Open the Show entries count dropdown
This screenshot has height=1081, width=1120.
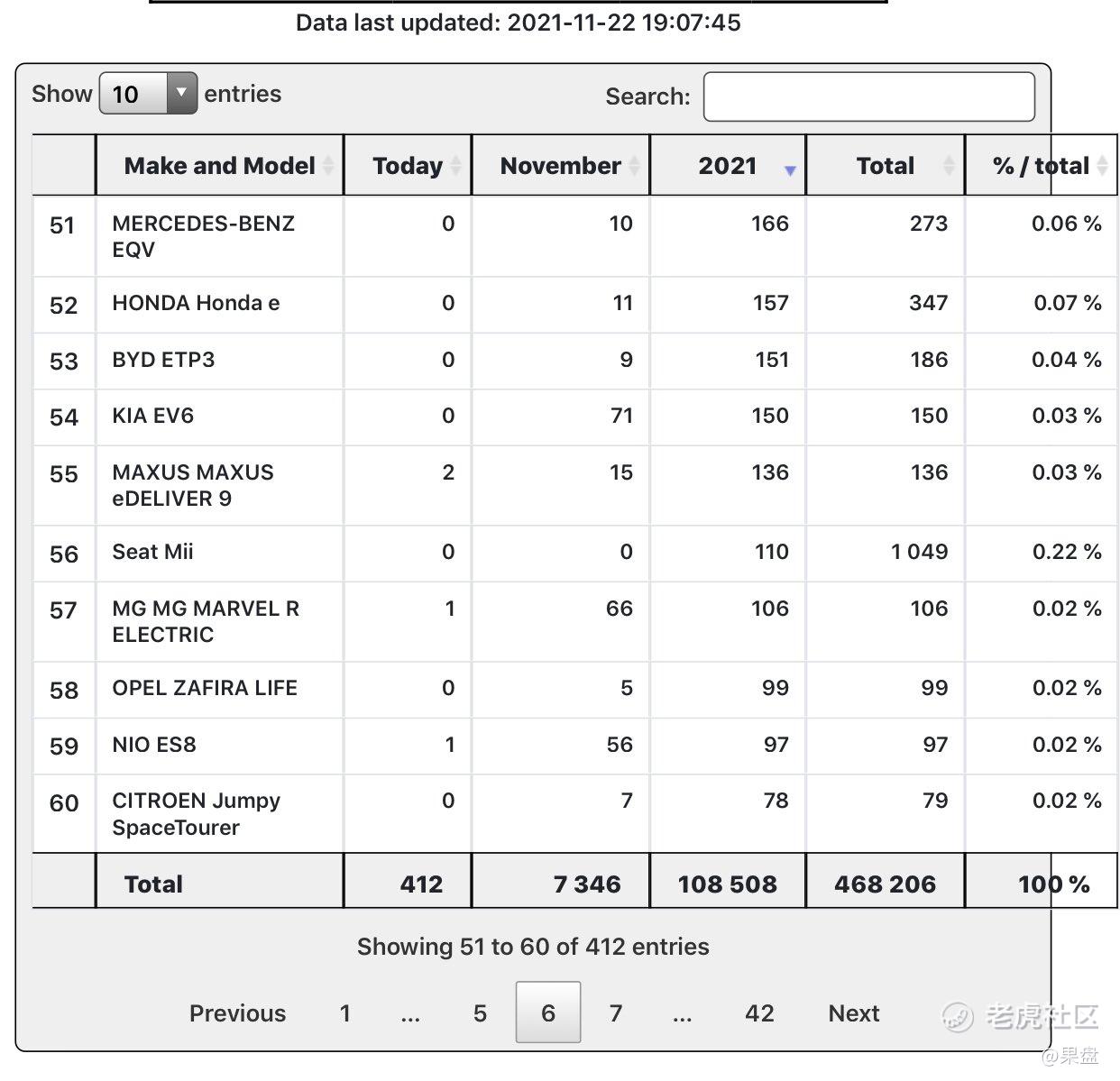[x=148, y=94]
